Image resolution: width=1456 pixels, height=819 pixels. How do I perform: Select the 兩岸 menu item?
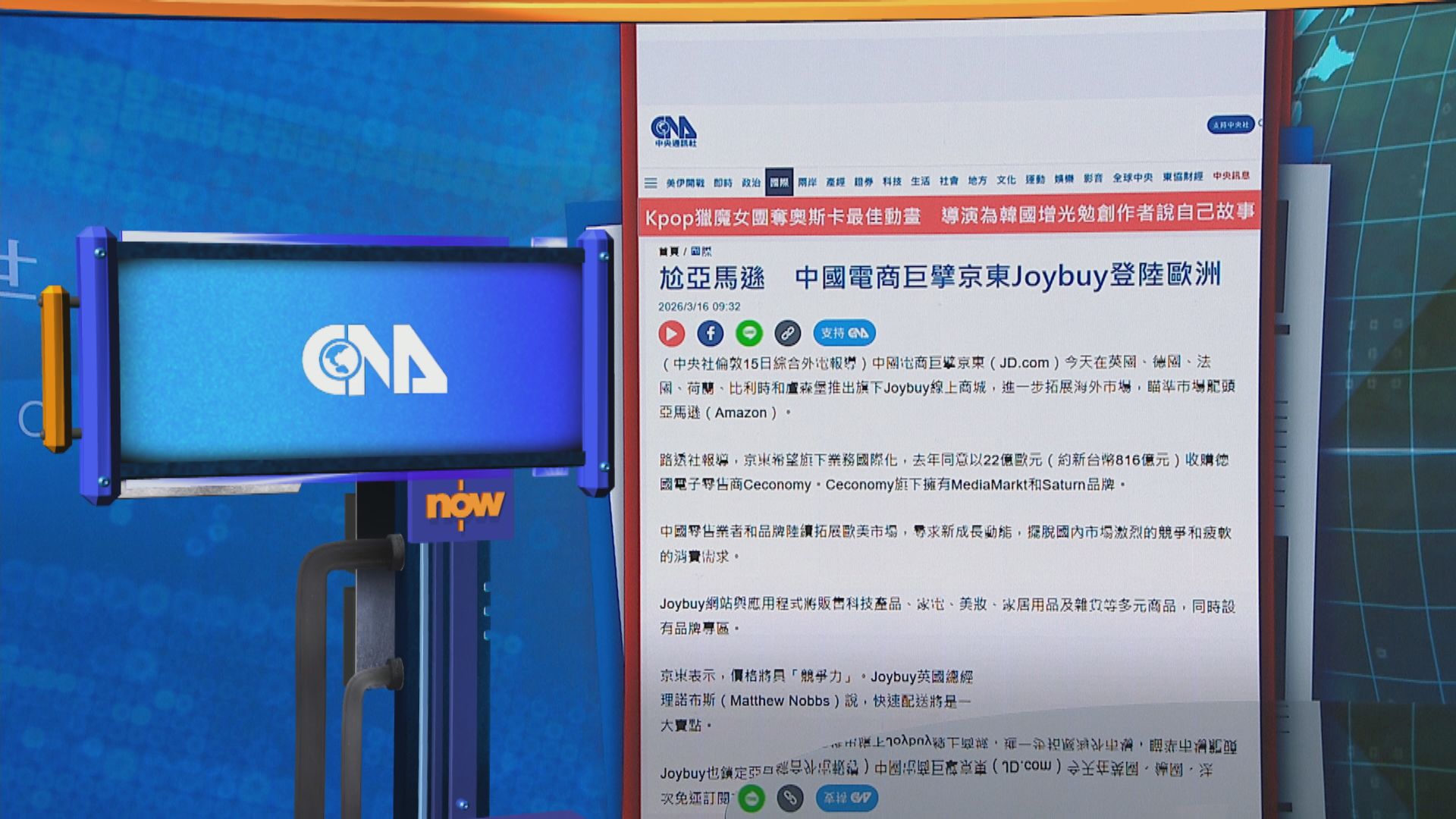807,183
